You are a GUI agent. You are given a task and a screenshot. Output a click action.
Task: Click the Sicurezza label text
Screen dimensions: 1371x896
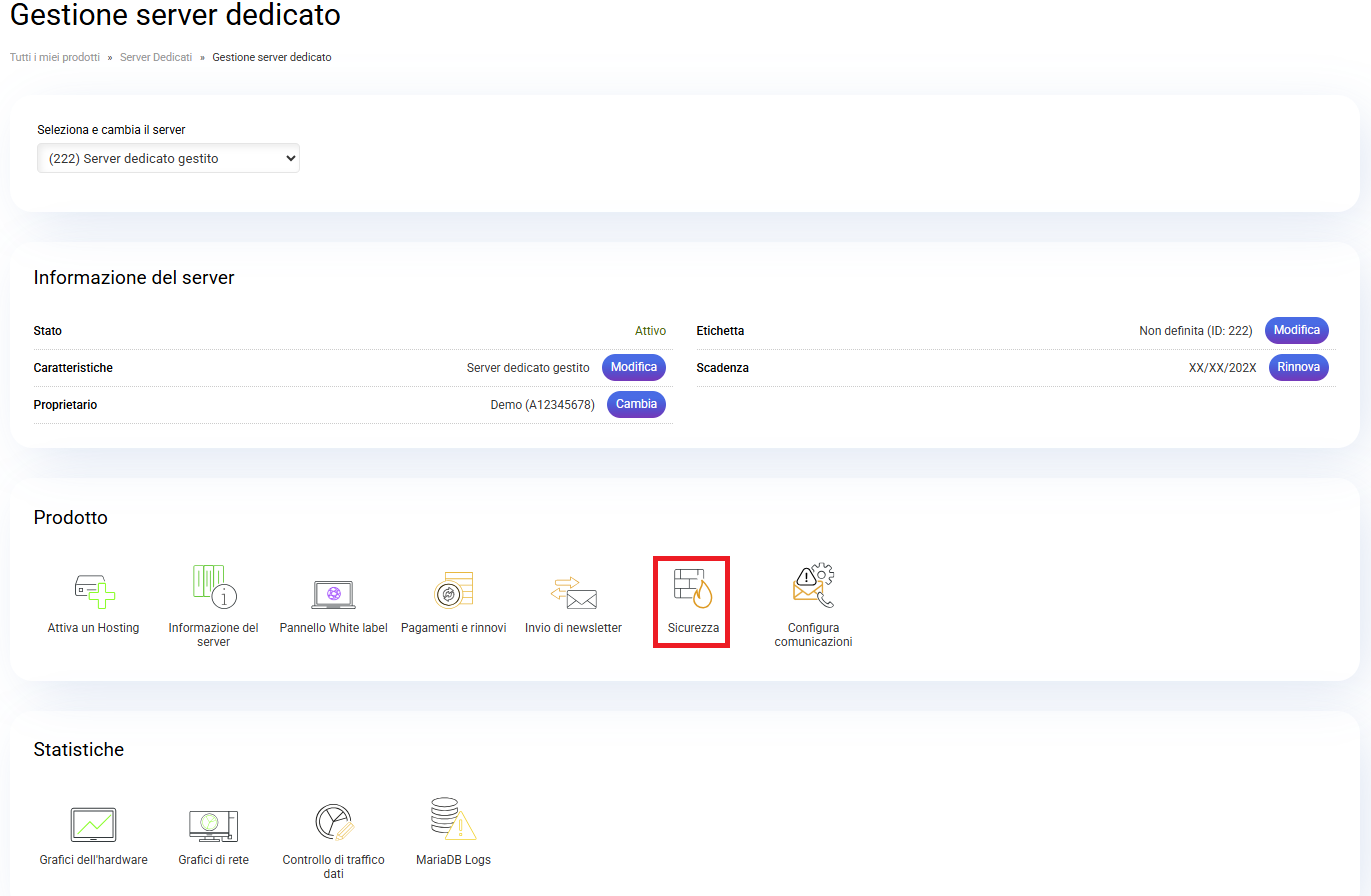click(x=693, y=628)
